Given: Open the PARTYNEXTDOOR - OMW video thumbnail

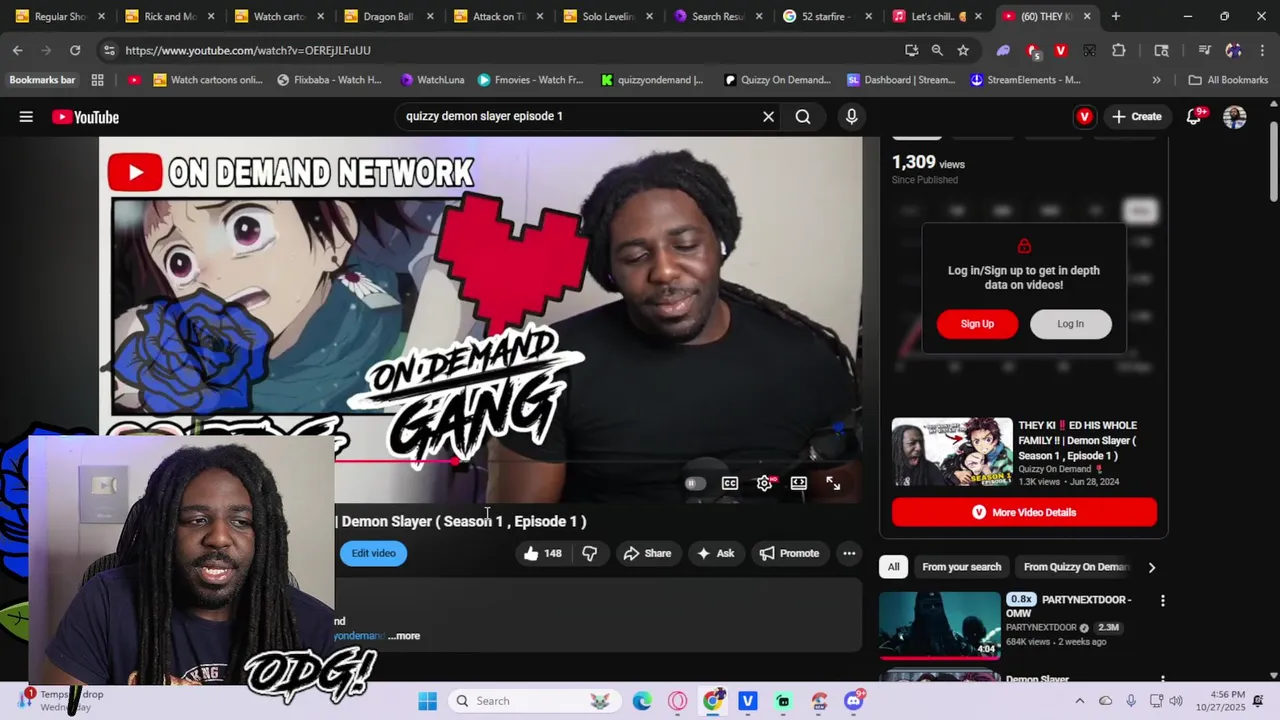Looking at the screenshot, I should (x=940, y=626).
